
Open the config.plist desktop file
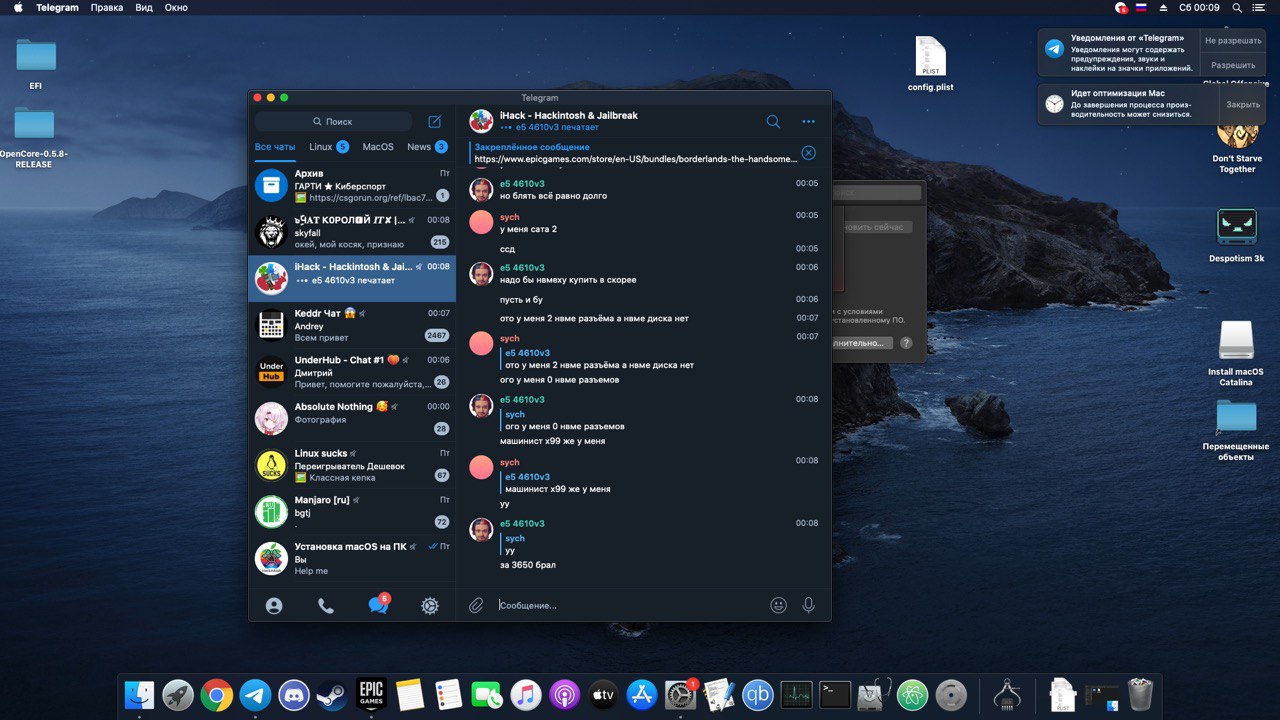coord(930,64)
